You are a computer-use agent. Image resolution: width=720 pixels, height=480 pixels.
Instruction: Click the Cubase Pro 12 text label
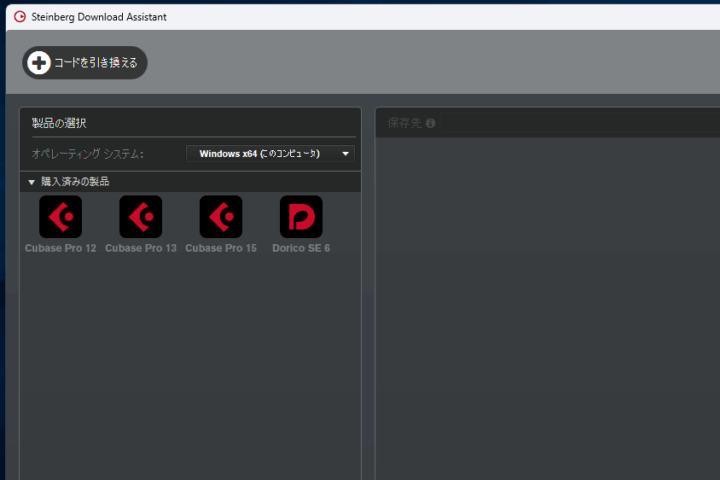[x=60, y=248]
